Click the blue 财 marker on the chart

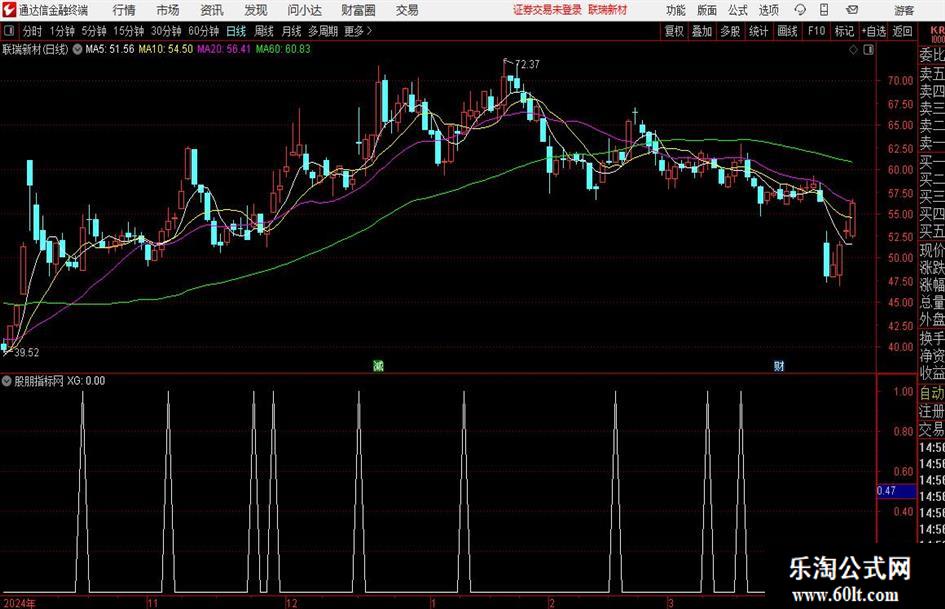tap(779, 365)
